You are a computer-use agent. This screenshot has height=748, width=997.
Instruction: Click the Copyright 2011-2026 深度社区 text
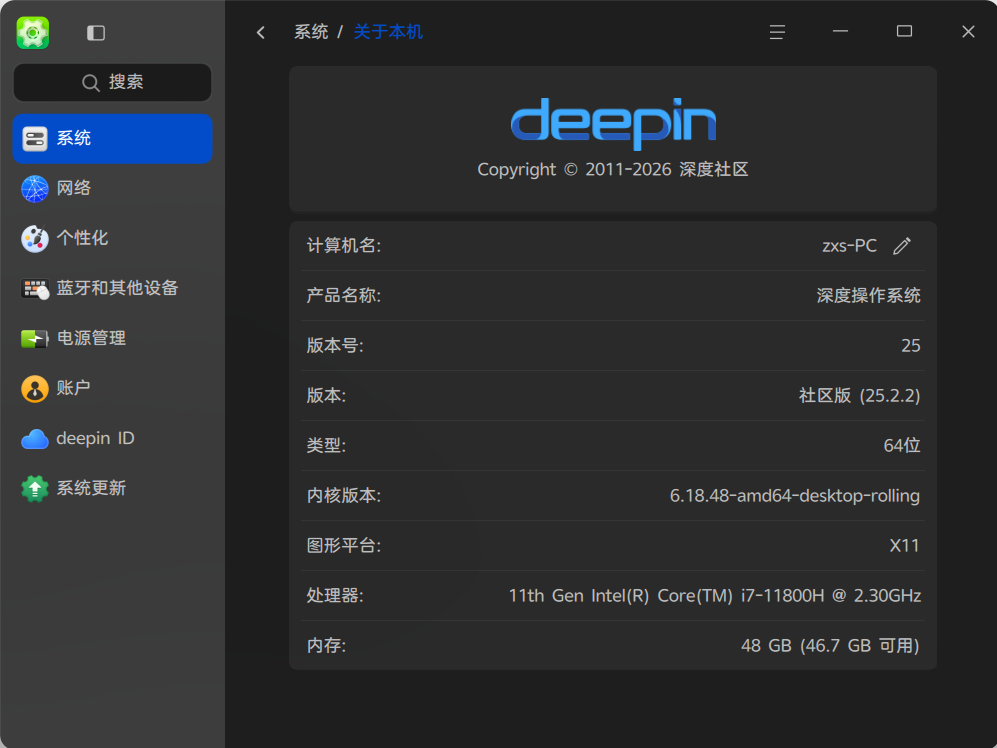pyautogui.click(x=613, y=170)
